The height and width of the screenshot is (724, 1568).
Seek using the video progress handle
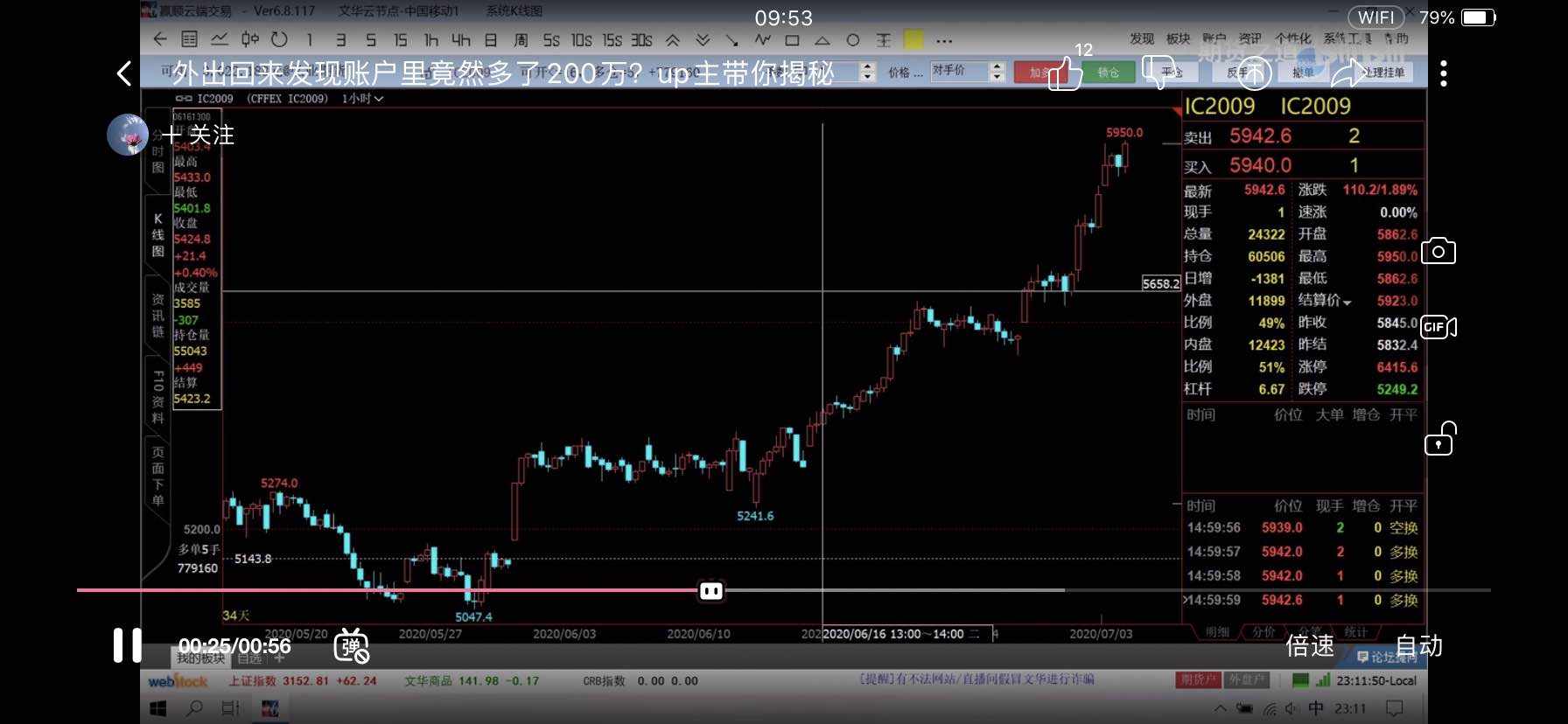click(711, 591)
